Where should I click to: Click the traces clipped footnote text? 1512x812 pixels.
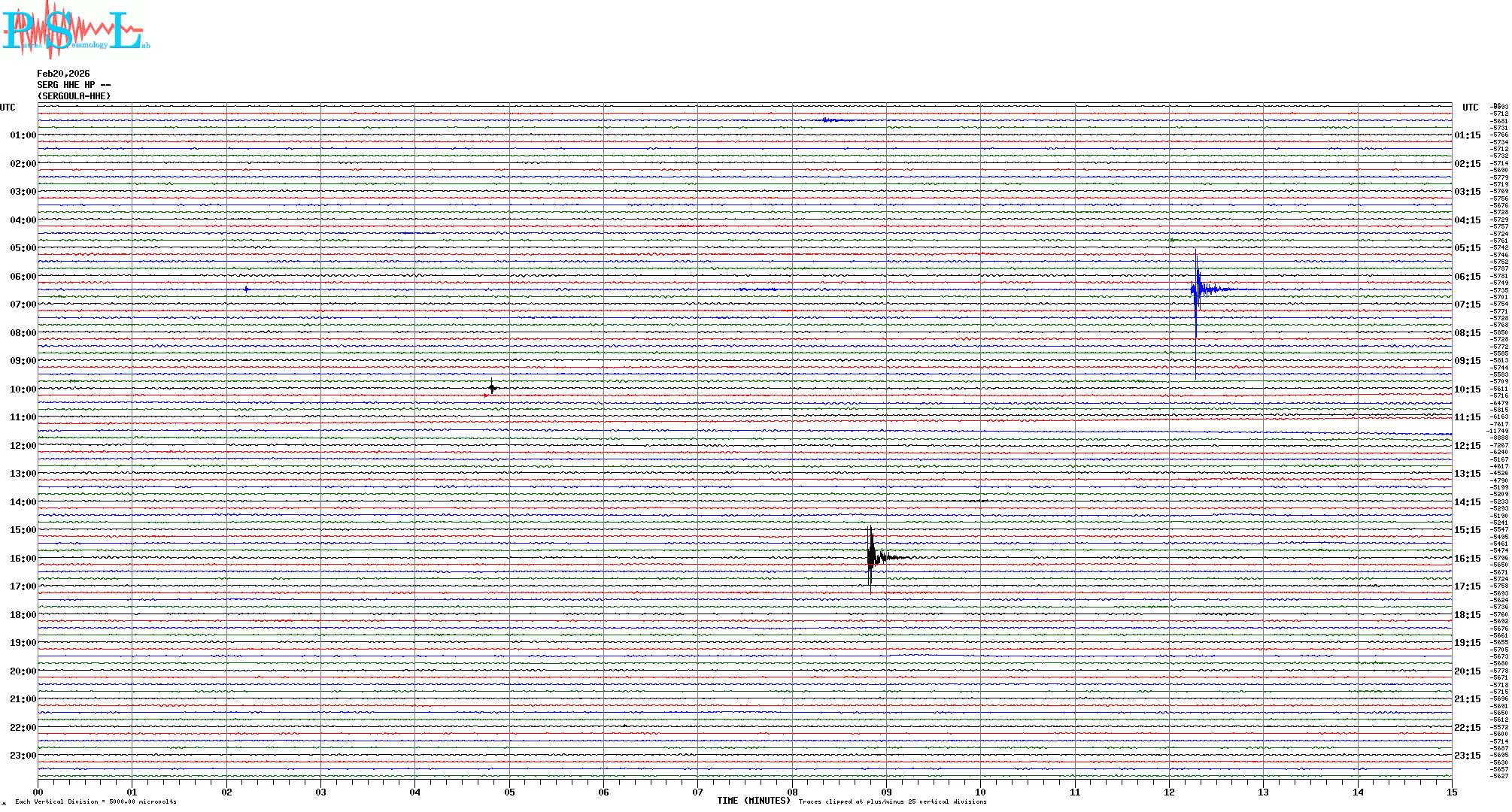pyautogui.click(x=892, y=801)
